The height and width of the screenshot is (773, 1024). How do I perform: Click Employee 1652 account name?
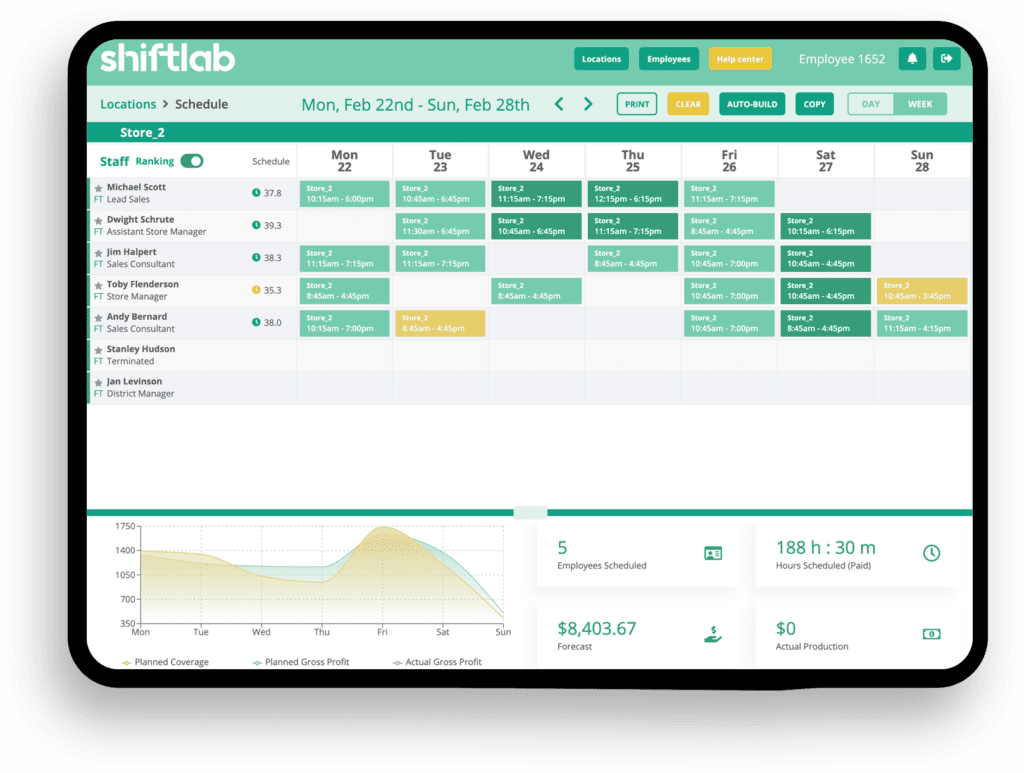[842, 59]
